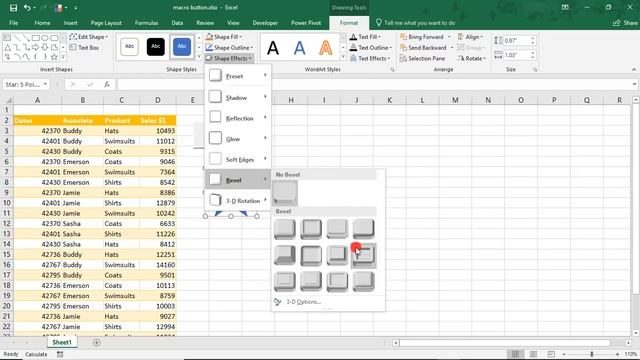Select column header H
This screenshot has width=640, height=360.
point(291,100)
